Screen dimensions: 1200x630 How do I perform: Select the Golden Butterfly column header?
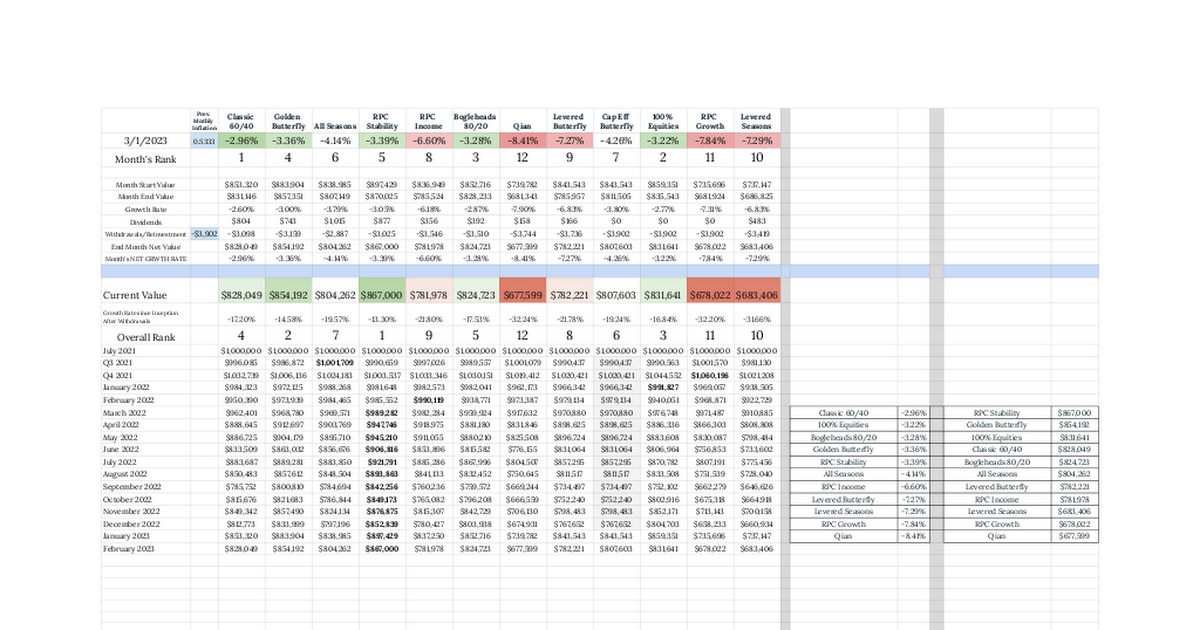pos(288,121)
